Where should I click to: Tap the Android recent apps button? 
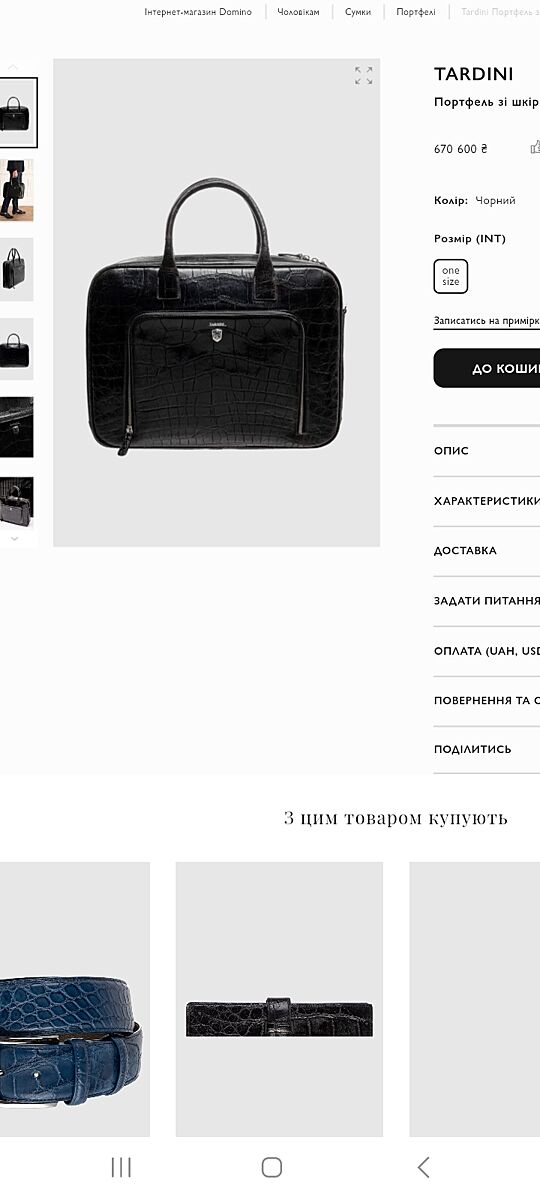coord(121,1167)
